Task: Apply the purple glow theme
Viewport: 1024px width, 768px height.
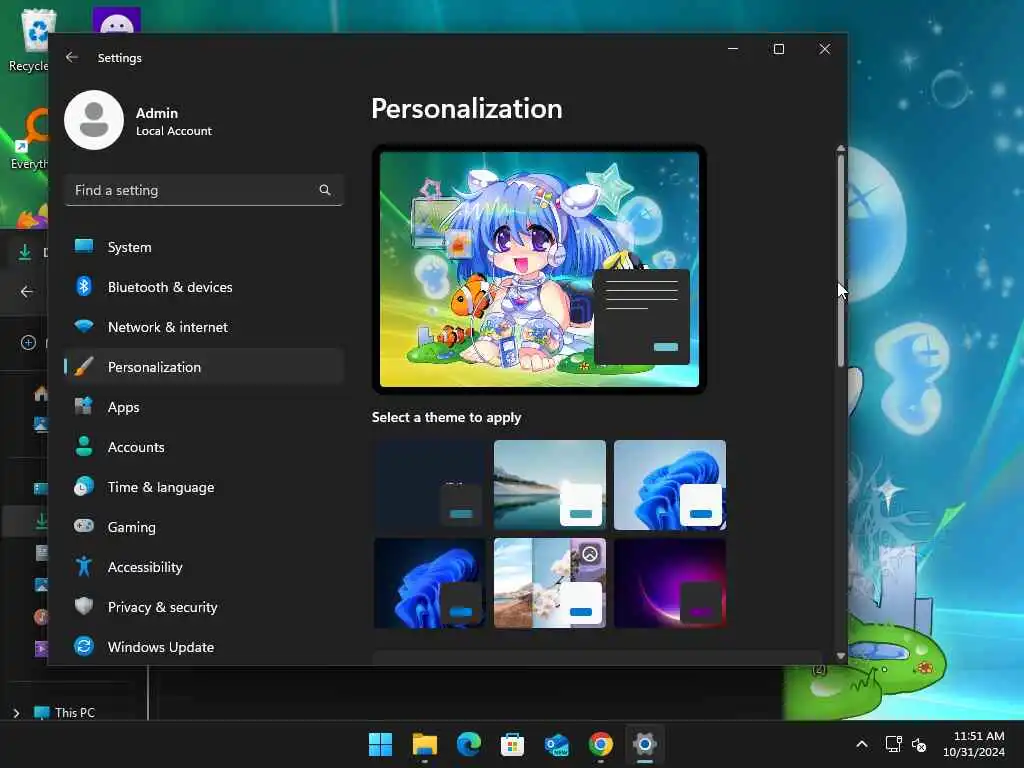Action: coord(670,583)
